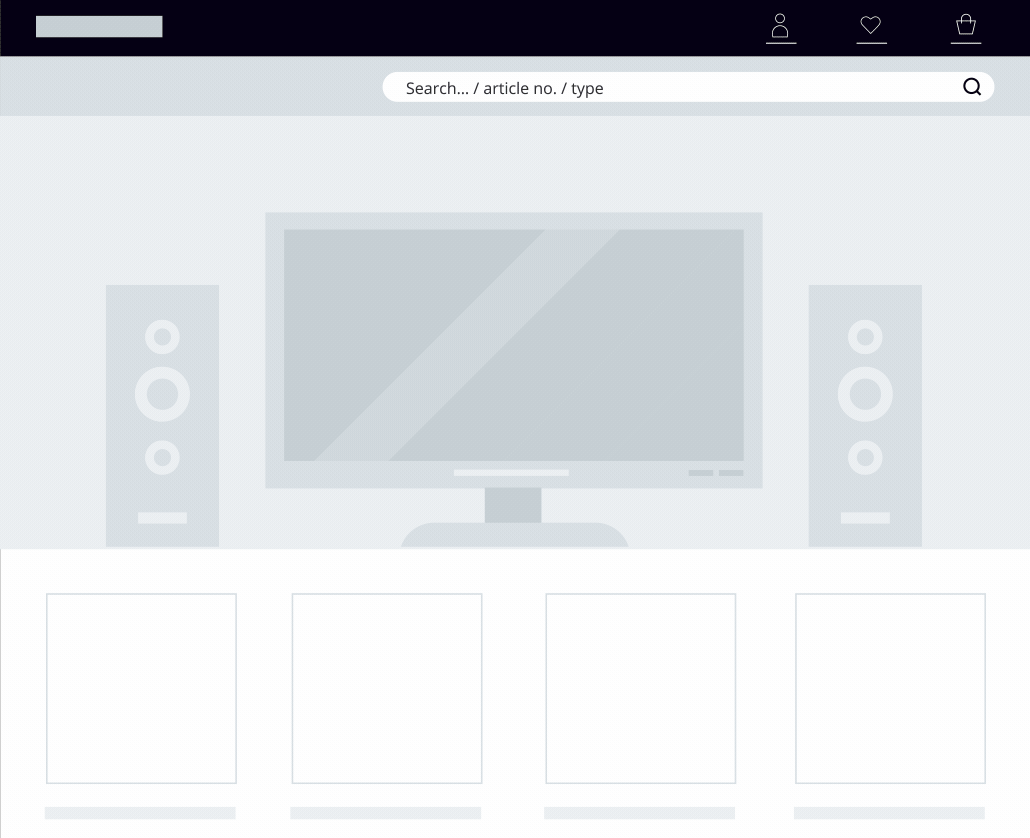Click the logo placeholder in header

click(x=99, y=27)
